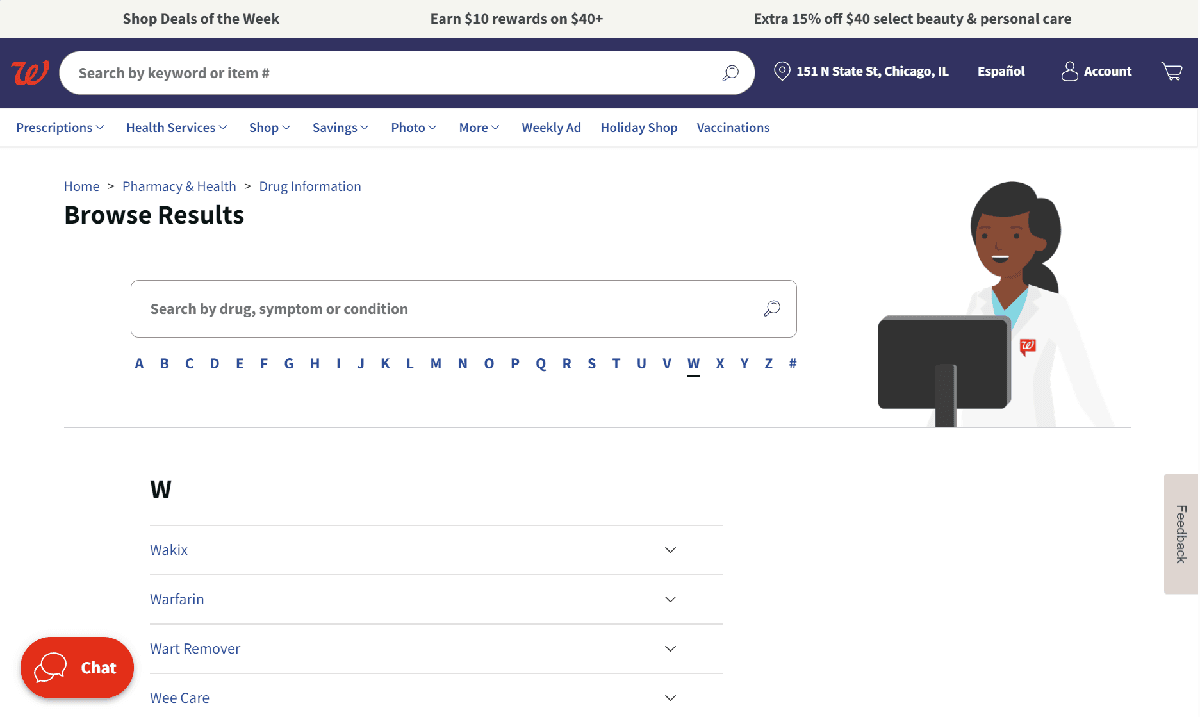Expand the Wart Remover row
This screenshot has width=1200, height=717.
[436, 649]
